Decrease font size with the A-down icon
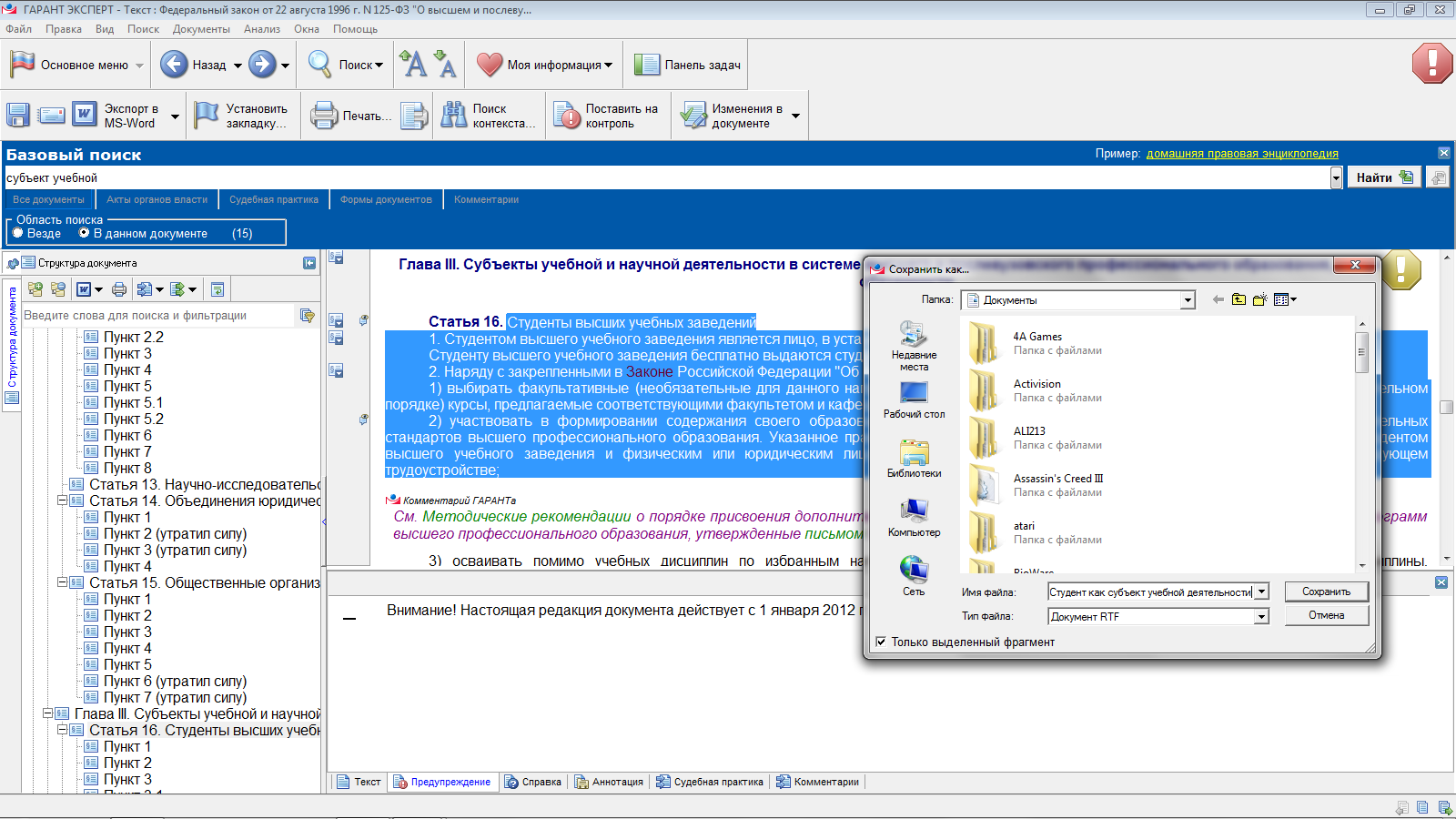The width and height of the screenshot is (1456, 819). (445, 65)
